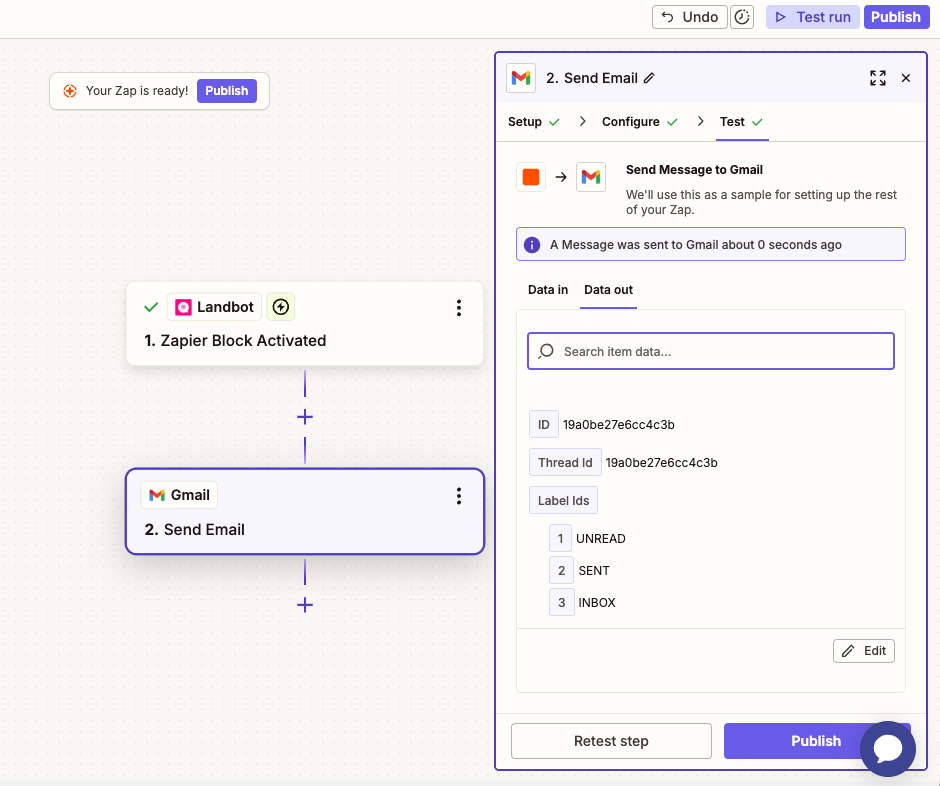940x786 pixels.
Task: Select the UNREAD label value
Action: coord(601,538)
